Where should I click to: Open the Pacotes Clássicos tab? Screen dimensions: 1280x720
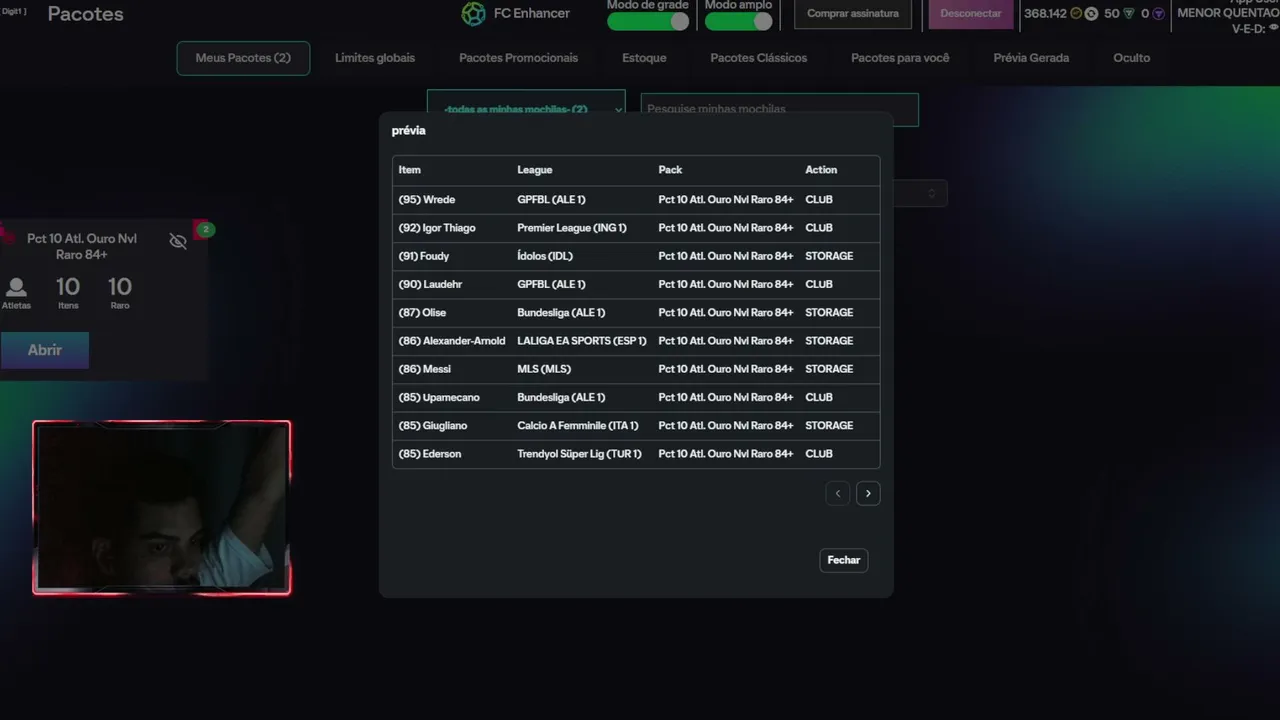pyautogui.click(x=759, y=58)
